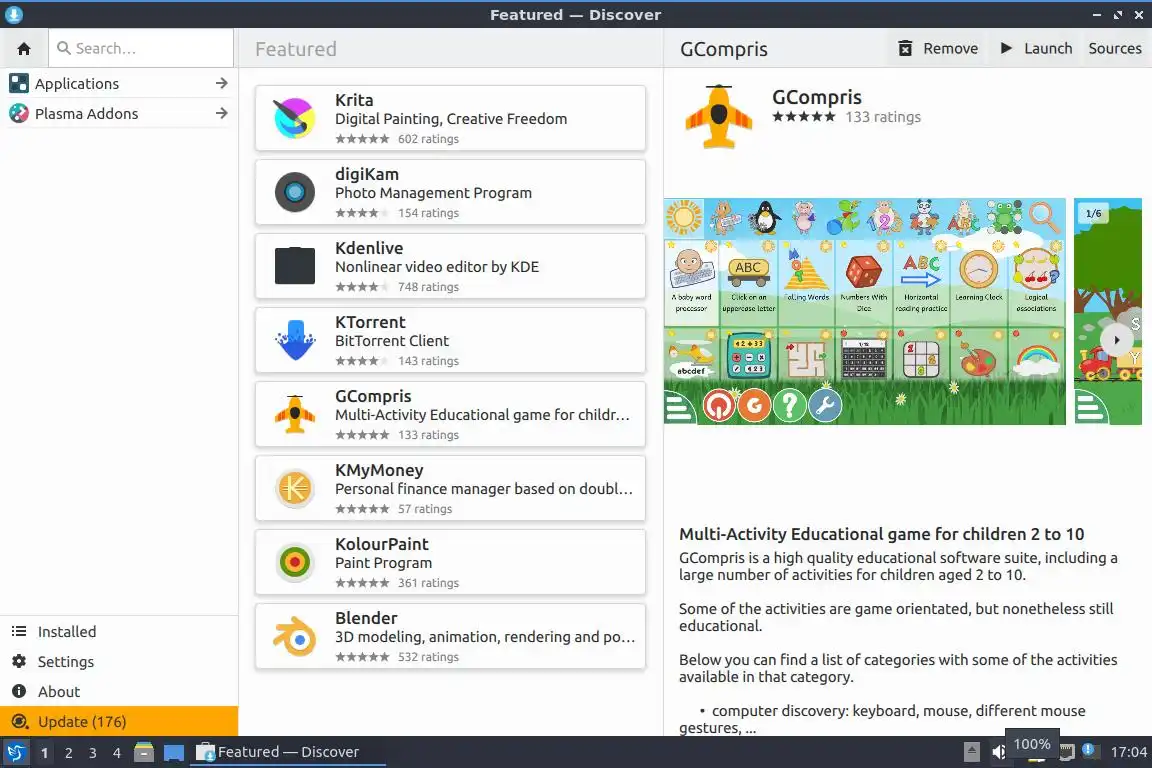
Task: Open the KTorrent download icon
Action: coord(295,340)
